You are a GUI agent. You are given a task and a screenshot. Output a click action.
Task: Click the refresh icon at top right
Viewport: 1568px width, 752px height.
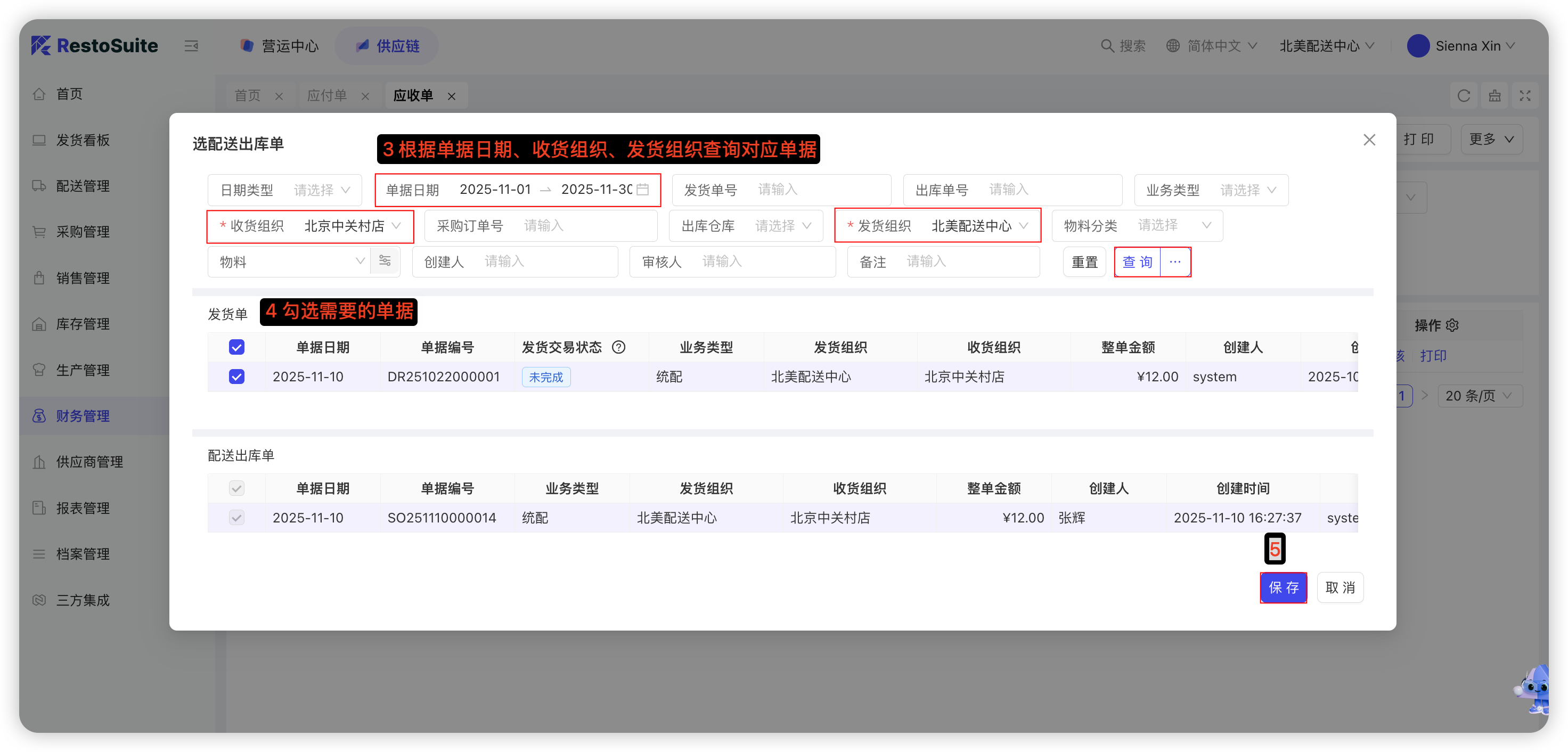tap(1463, 95)
